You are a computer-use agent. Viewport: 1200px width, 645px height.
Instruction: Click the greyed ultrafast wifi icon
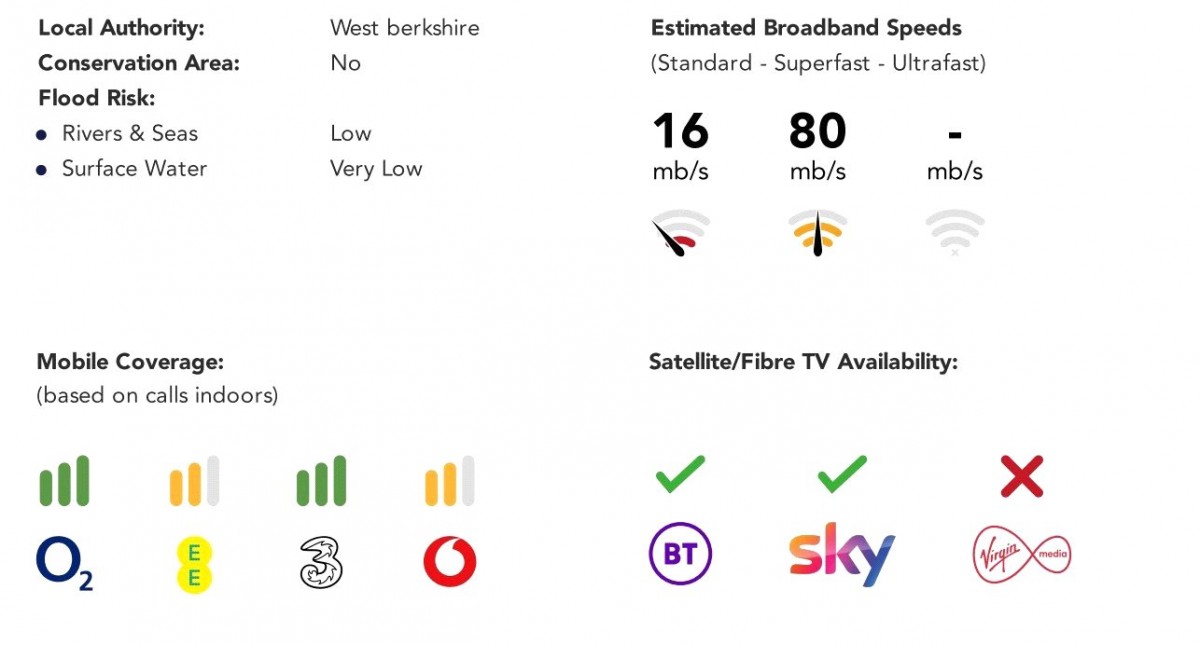pos(954,232)
